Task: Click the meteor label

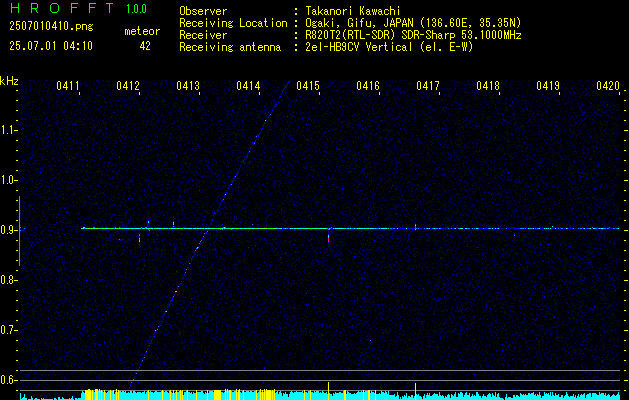Action: (x=142, y=31)
